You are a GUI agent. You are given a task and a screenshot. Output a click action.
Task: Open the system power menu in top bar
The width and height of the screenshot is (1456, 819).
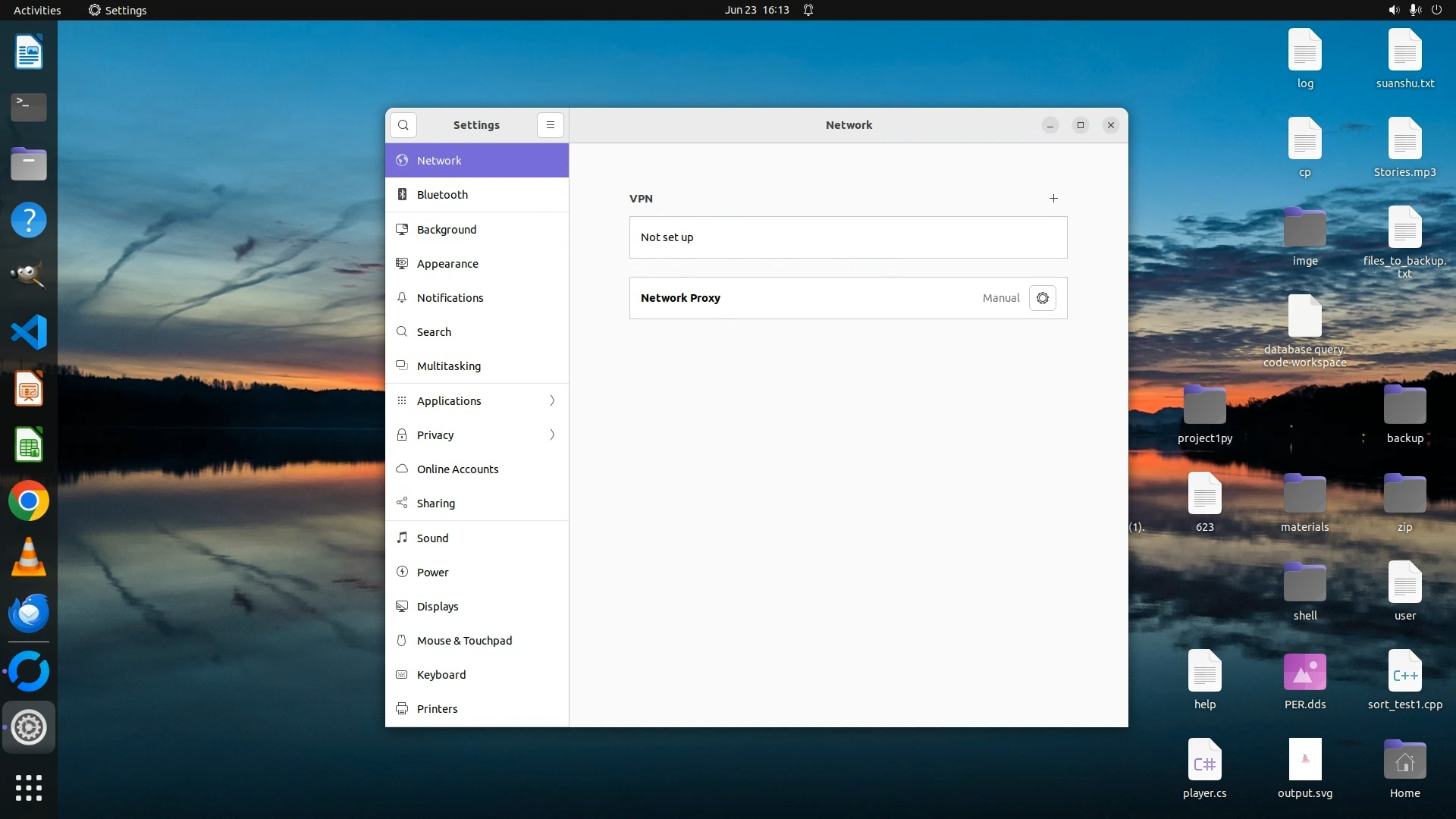coord(1436,10)
